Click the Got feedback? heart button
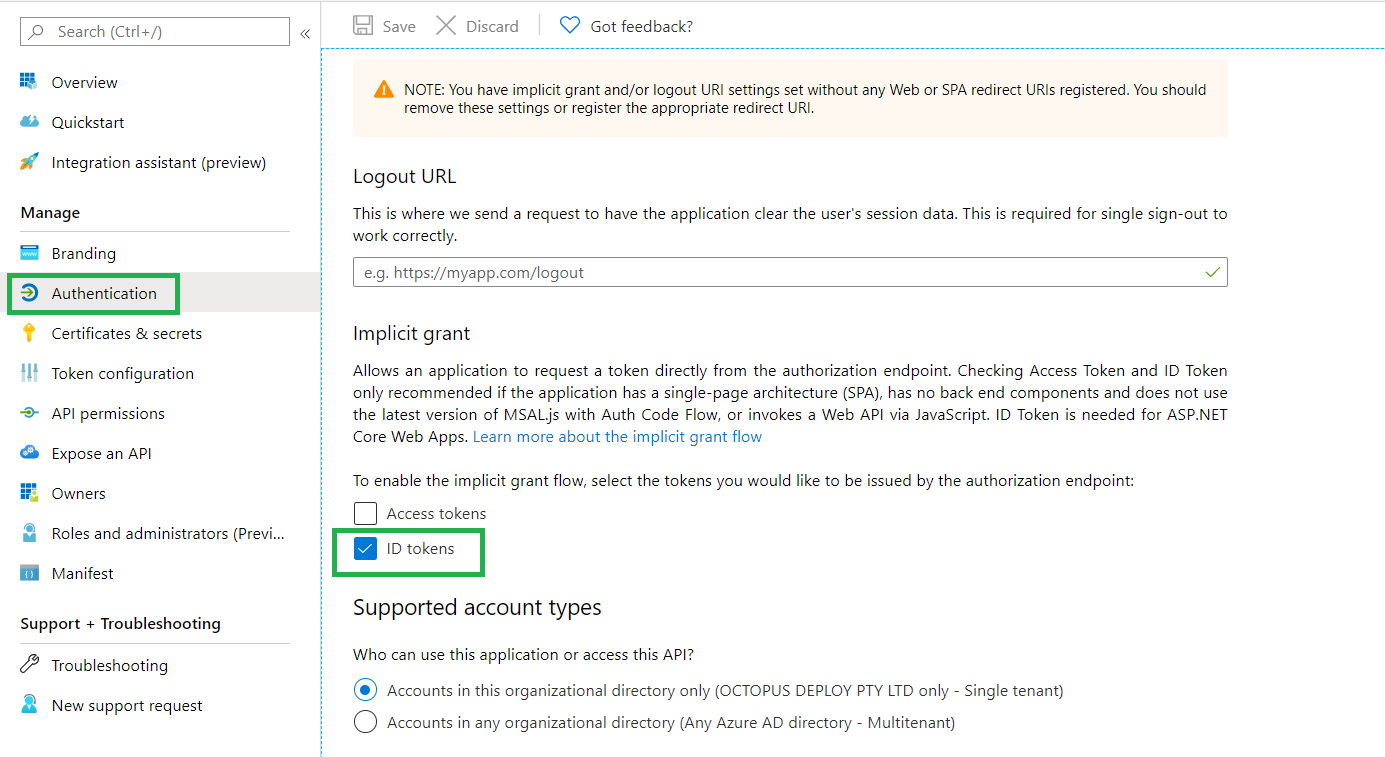The height and width of the screenshot is (757, 1385). tap(626, 25)
